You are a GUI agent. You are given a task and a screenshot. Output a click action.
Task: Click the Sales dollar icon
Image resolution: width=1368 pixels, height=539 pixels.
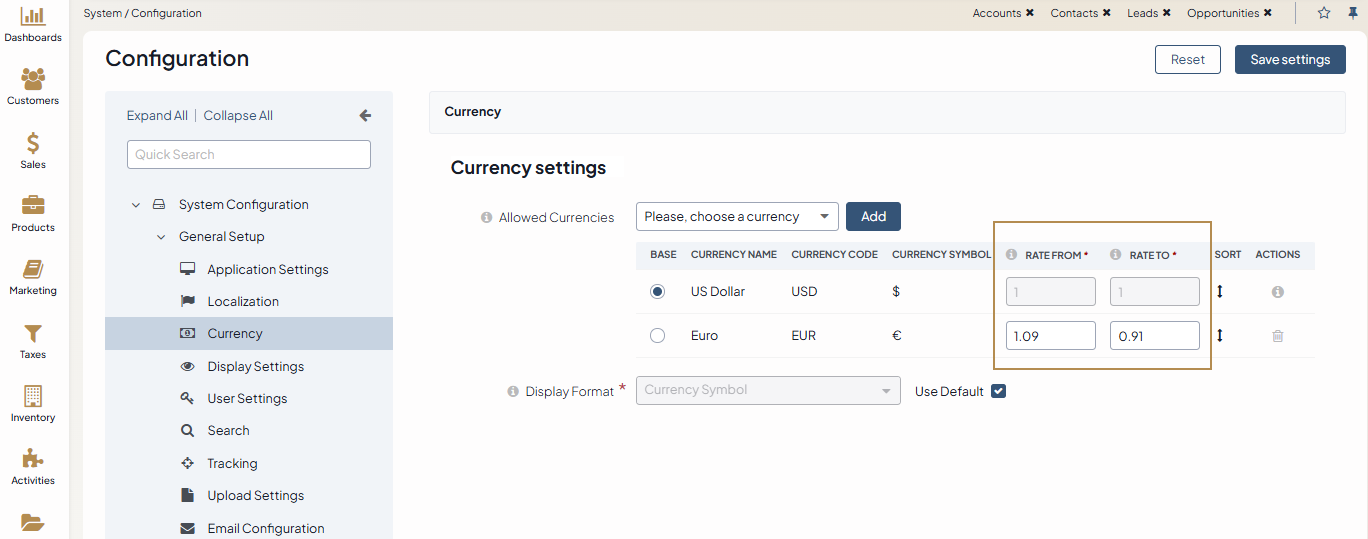(x=33, y=143)
